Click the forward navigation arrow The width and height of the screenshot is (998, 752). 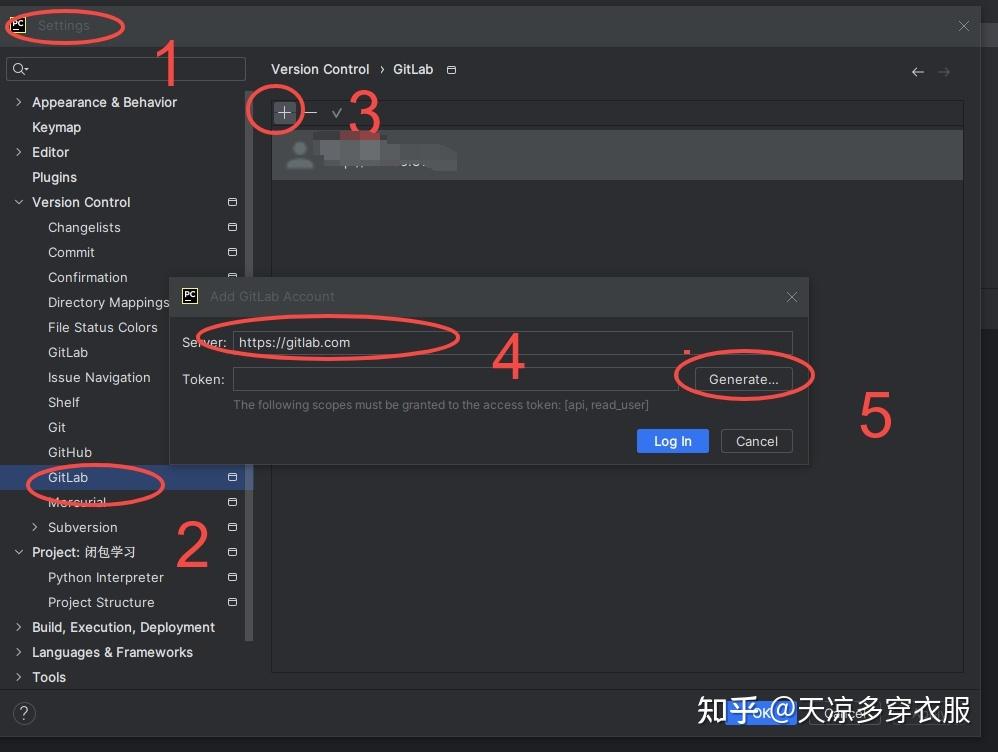click(944, 71)
